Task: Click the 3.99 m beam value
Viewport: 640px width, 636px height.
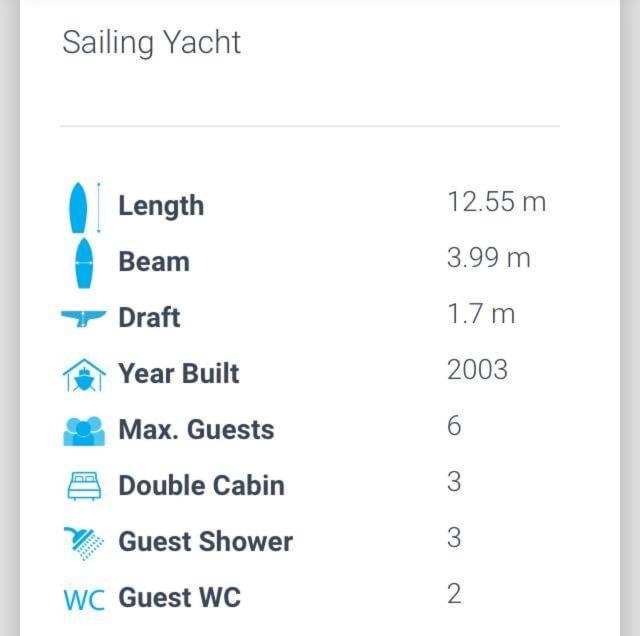Action: [489, 258]
